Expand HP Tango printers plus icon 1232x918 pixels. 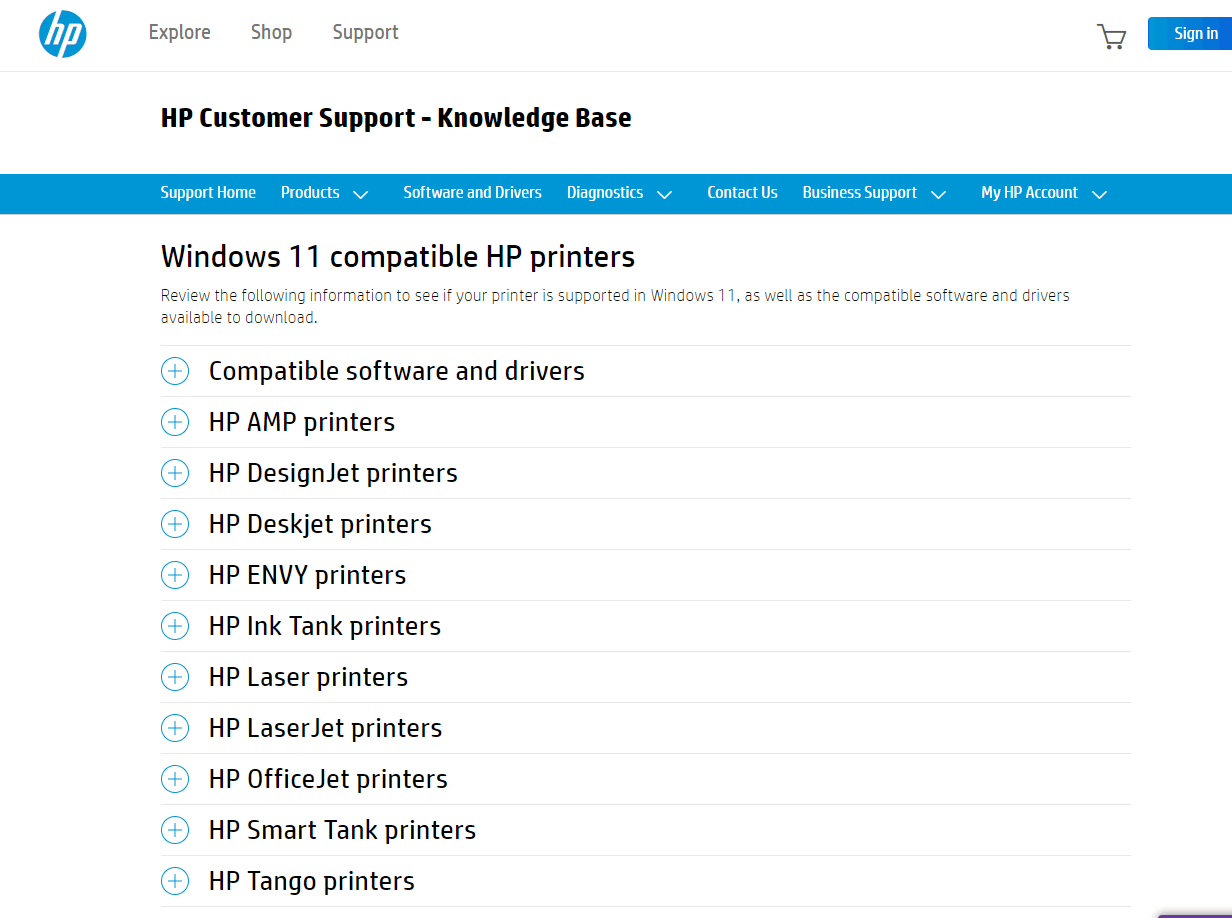coord(175,881)
